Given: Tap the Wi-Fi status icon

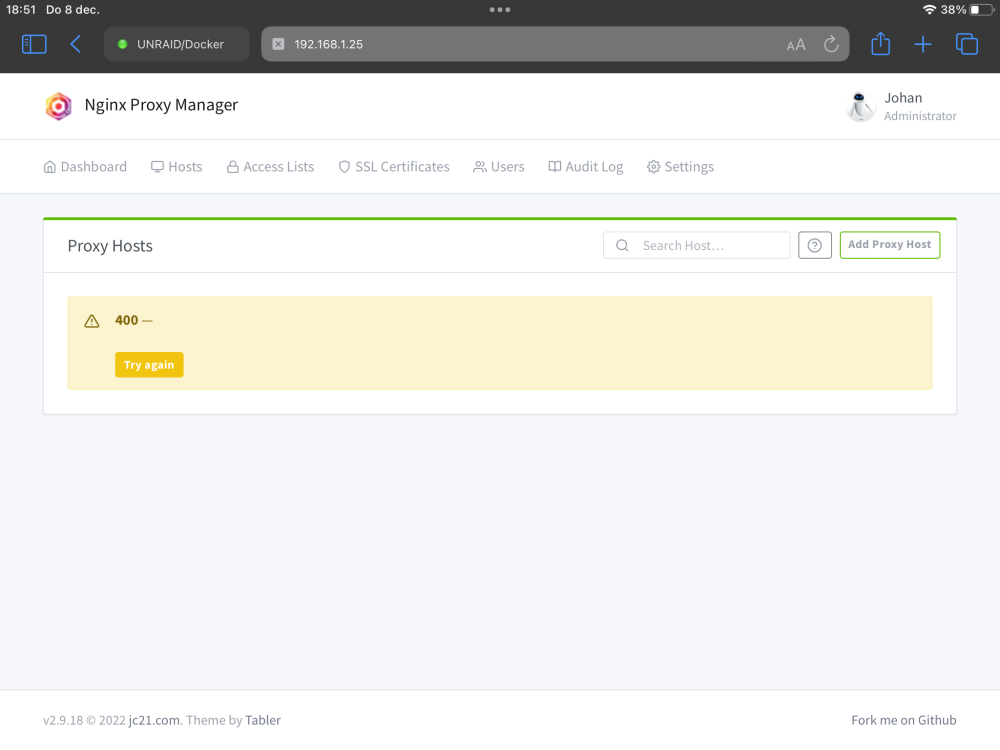Looking at the screenshot, I should [x=929, y=10].
